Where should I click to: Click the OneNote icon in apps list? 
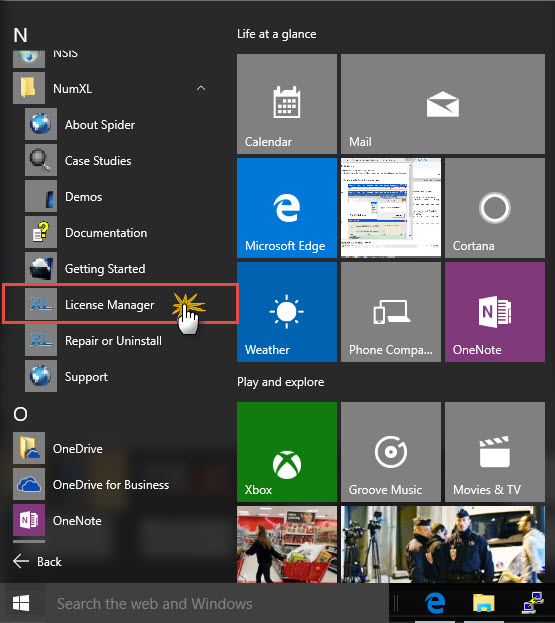[x=29, y=520]
